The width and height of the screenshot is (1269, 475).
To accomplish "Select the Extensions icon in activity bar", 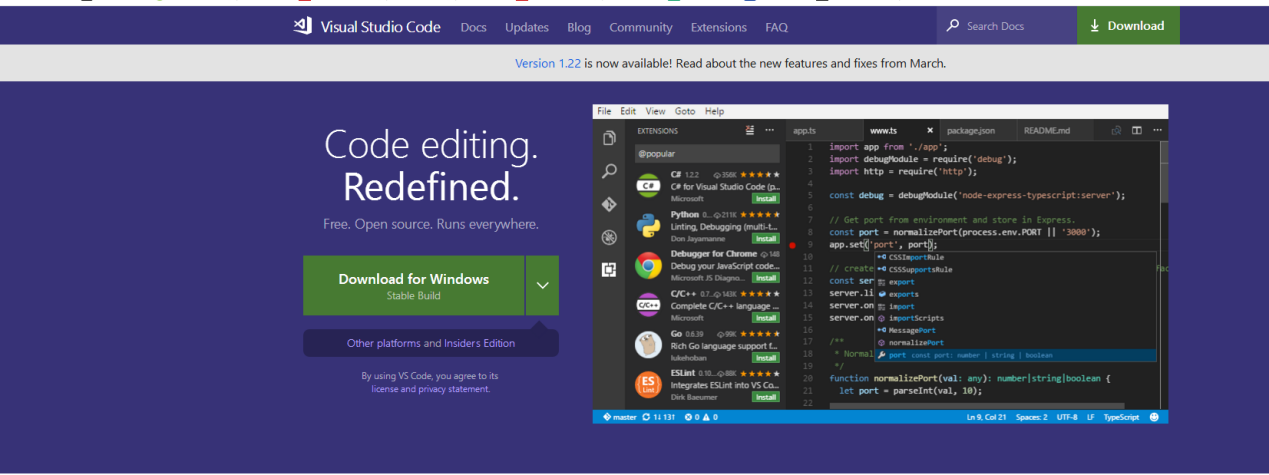I will click(x=609, y=269).
